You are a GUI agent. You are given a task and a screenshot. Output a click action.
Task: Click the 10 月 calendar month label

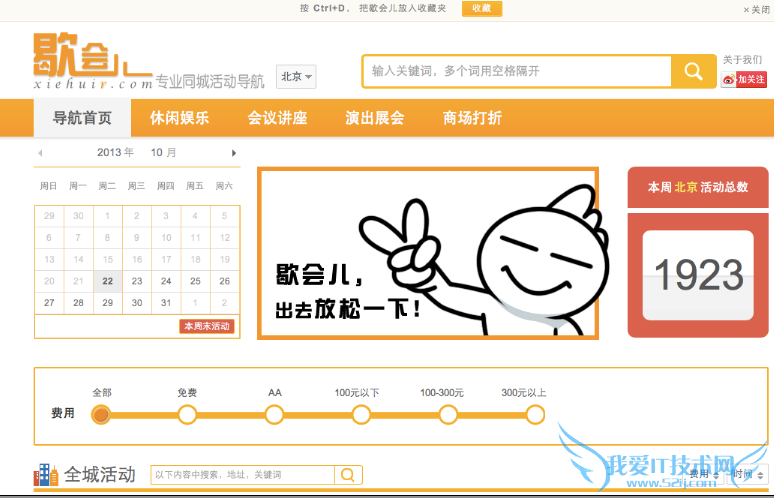click(x=163, y=153)
